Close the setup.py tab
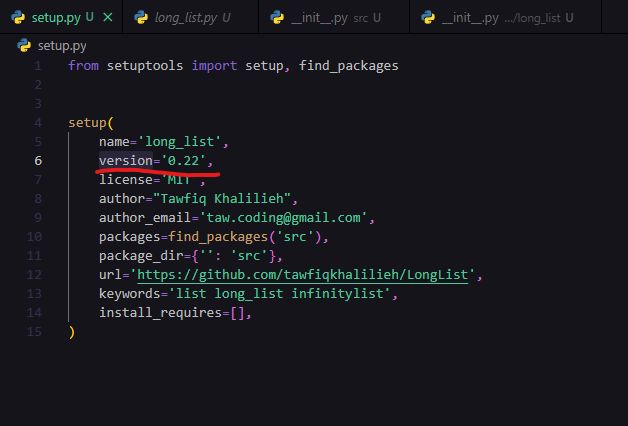Screen dimensions: 628x426 (108, 17)
